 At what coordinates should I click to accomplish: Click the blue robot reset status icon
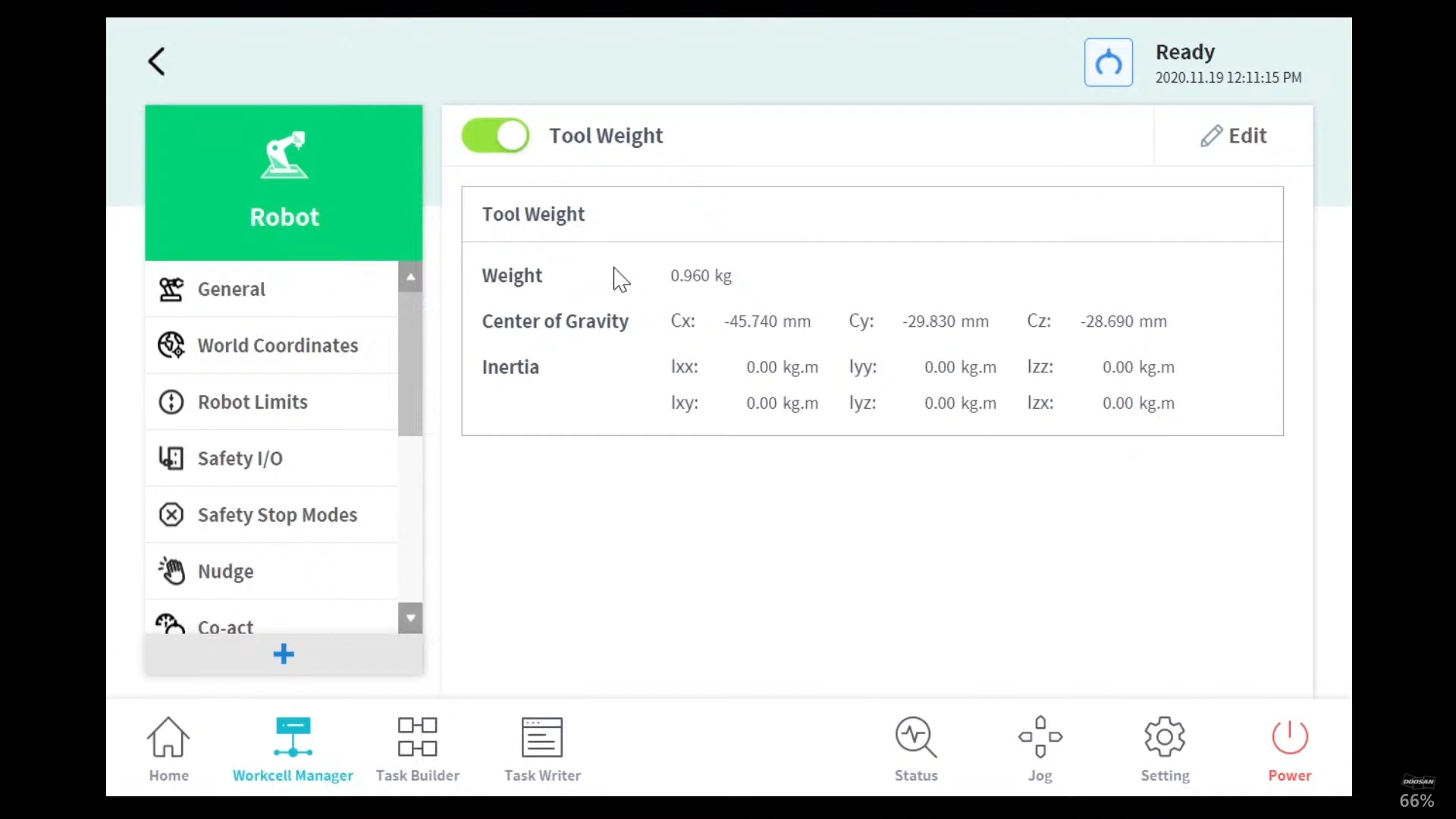tap(1108, 62)
